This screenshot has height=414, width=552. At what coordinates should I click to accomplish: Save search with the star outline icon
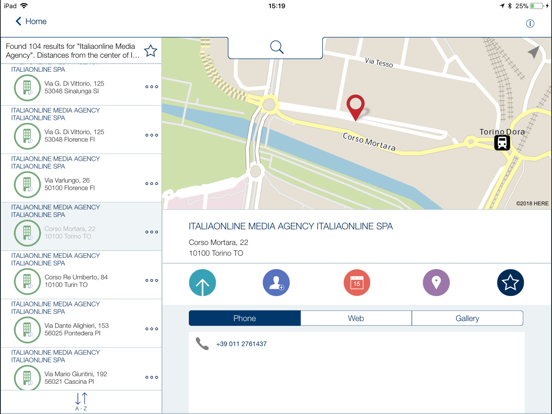click(x=151, y=51)
